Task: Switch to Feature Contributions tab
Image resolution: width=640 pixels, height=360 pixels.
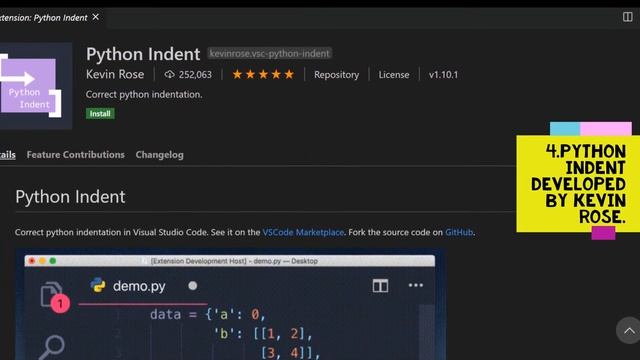Action: pos(76,155)
